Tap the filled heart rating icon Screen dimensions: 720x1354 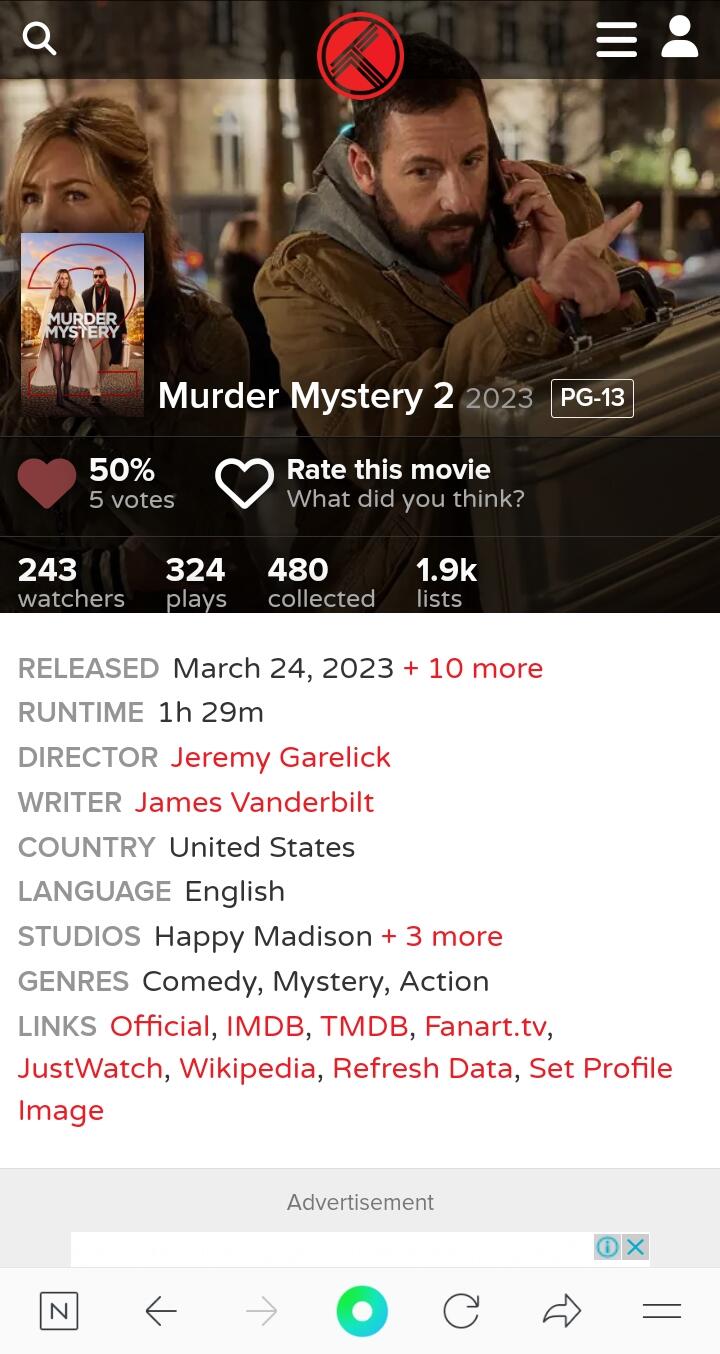tap(47, 483)
